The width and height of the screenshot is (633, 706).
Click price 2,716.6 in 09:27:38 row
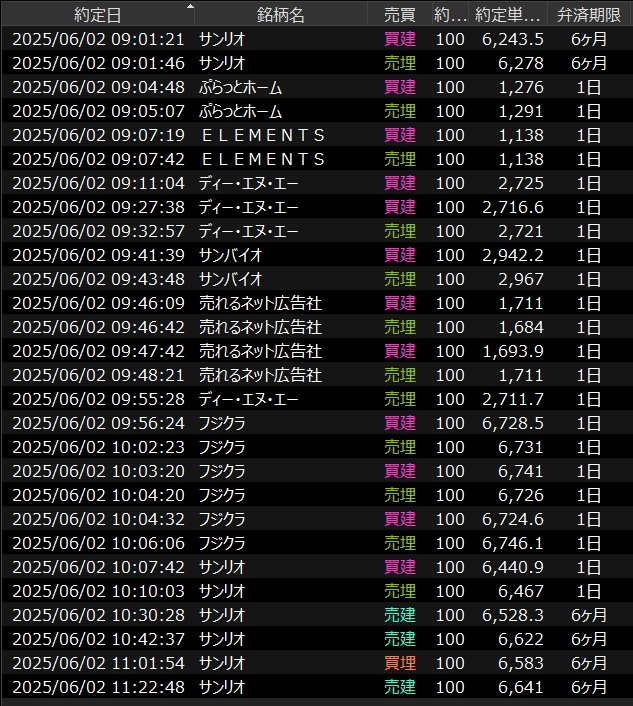coord(513,207)
